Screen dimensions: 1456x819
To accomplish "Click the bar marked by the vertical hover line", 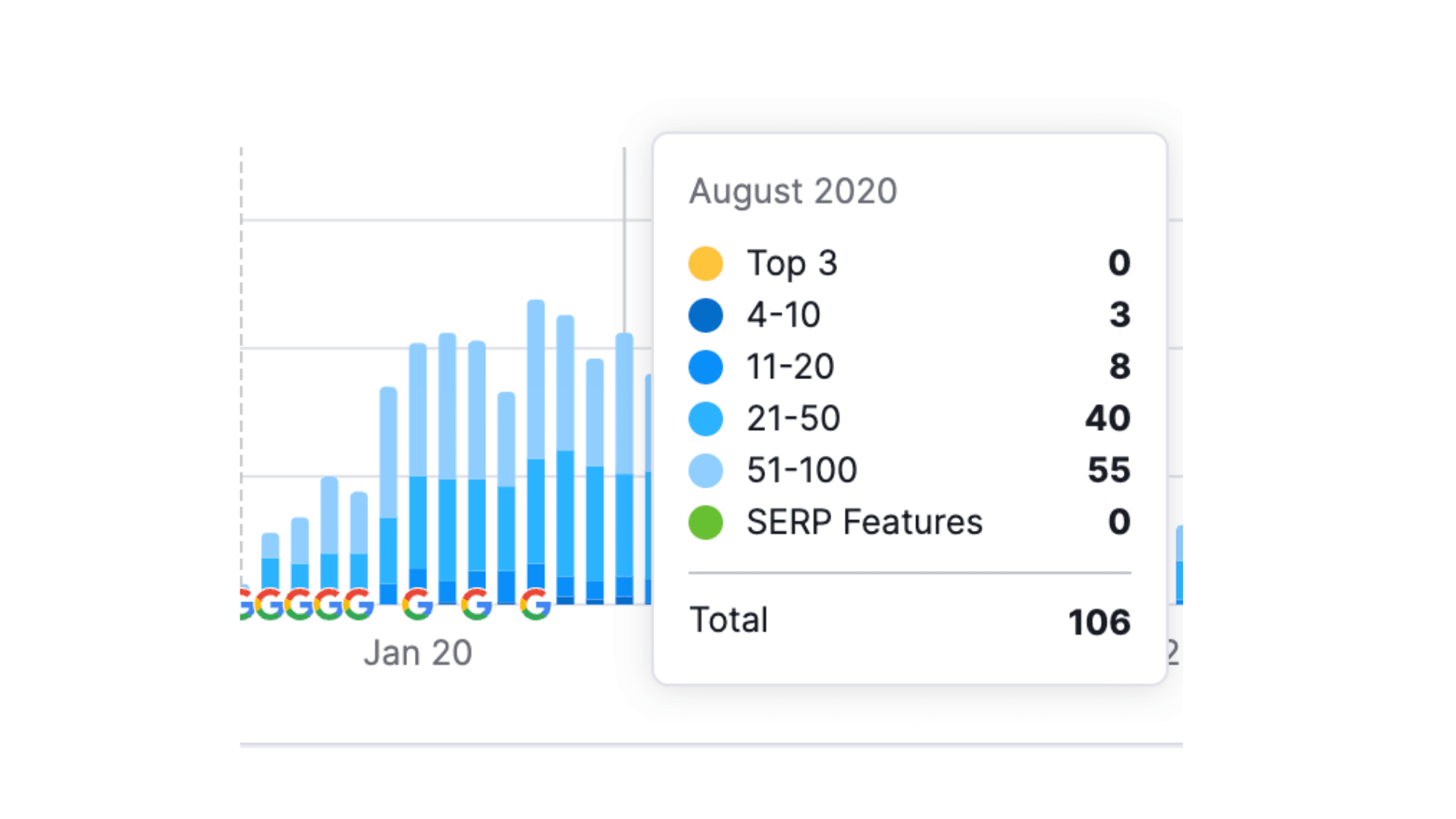I will click(625, 469).
